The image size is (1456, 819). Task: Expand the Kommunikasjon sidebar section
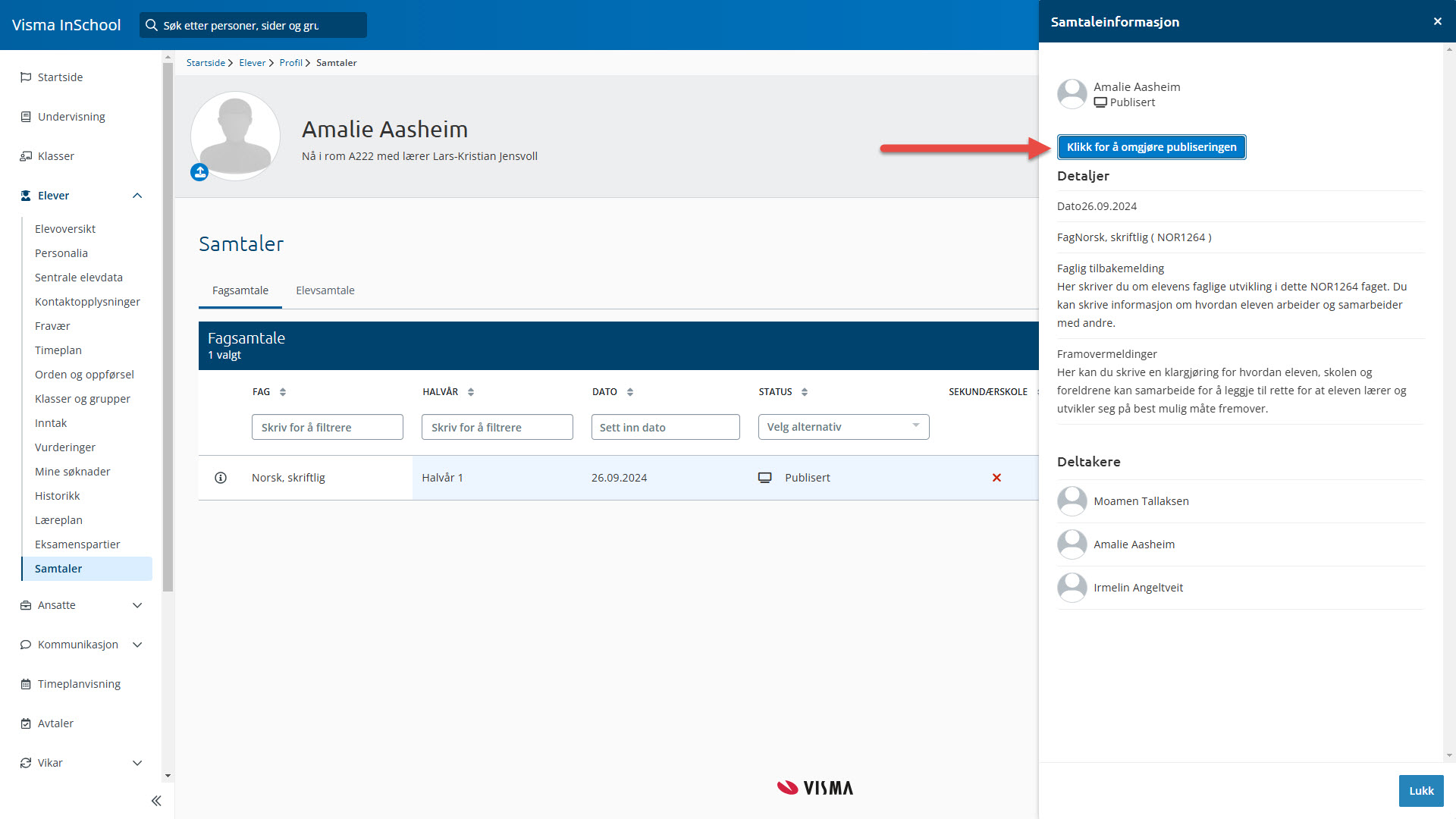[137, 645]
